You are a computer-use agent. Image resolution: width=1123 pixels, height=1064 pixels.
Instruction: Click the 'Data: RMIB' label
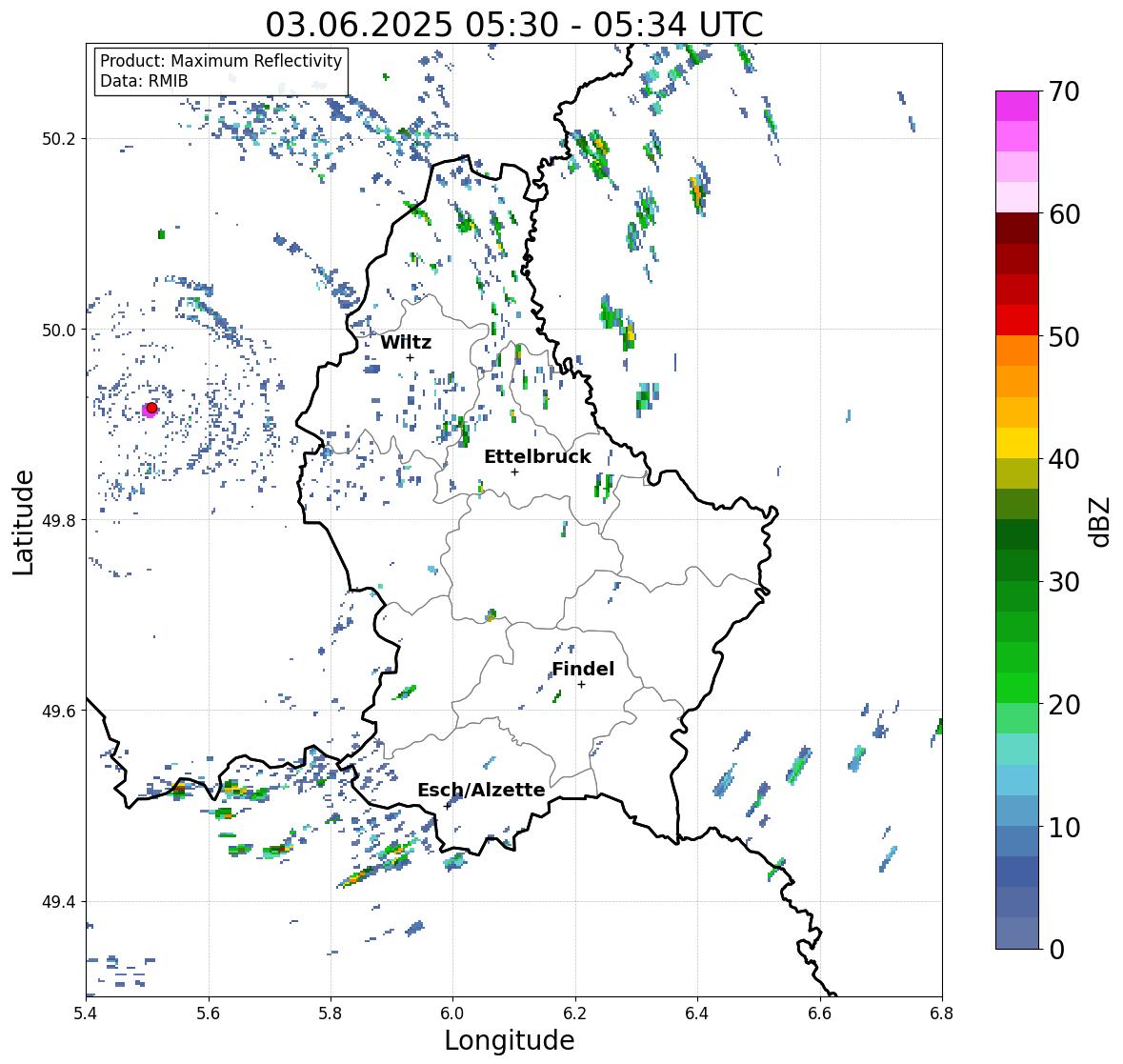144,81
